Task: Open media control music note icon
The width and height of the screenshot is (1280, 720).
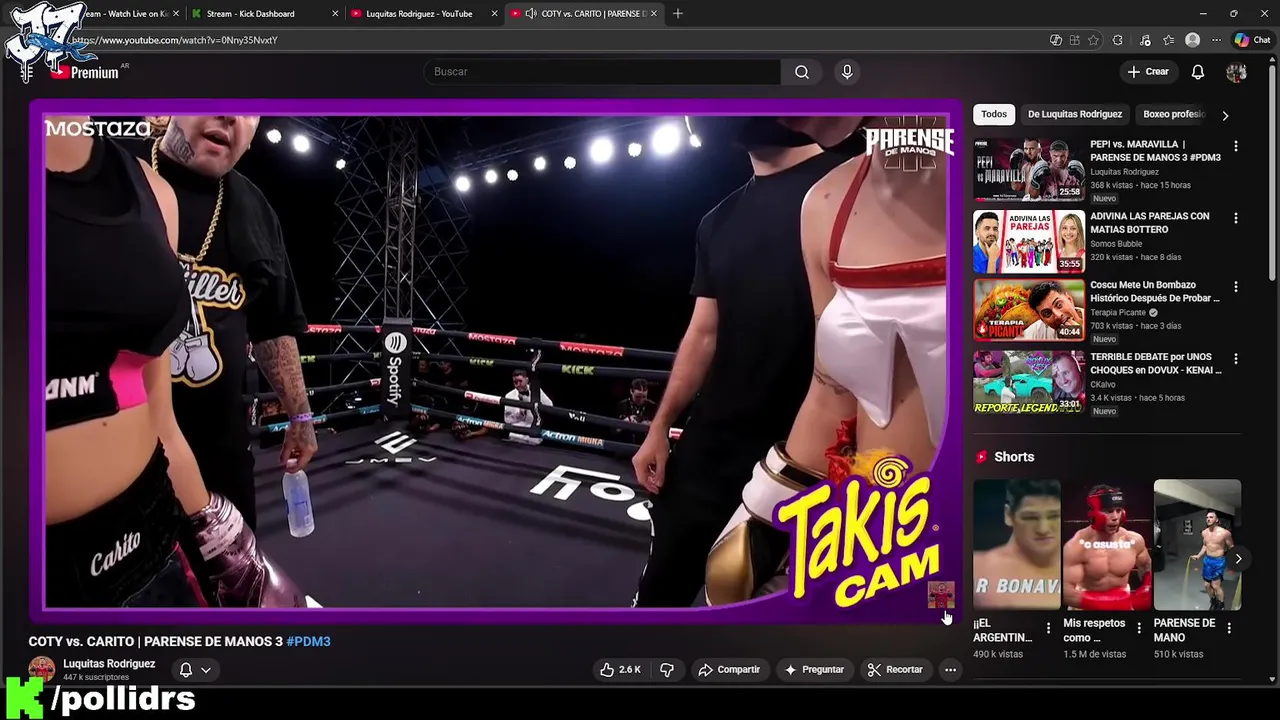Action: pyautogui.click(x=1145, y=40)
